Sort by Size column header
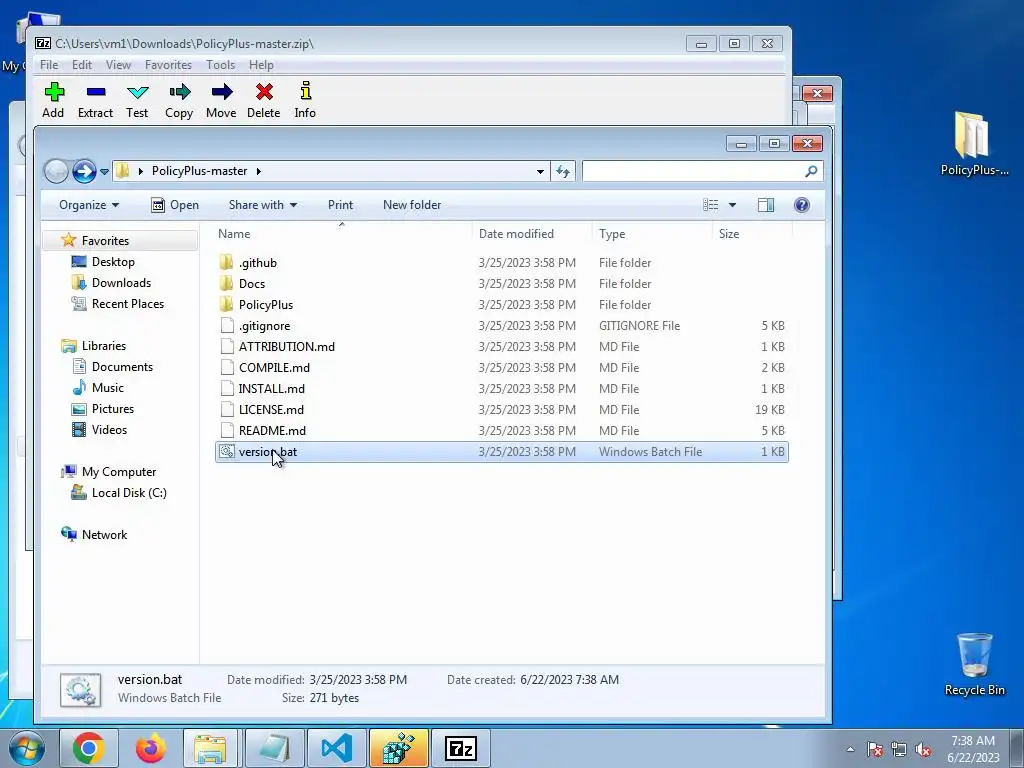The image size is (1024, 768). point(752,234)
